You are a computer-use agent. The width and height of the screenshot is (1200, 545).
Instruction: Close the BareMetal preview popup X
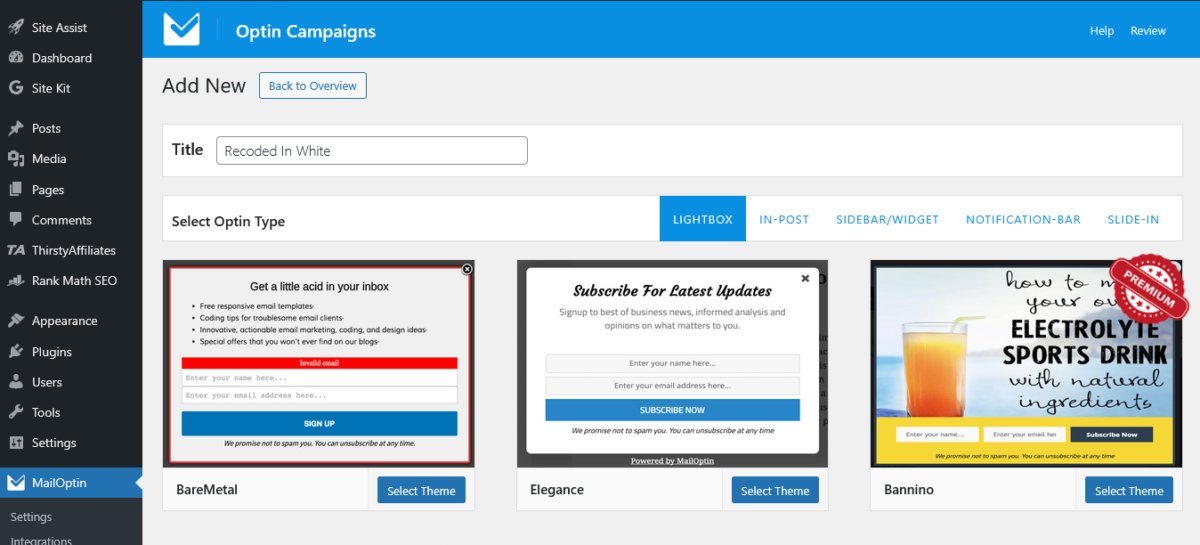(466, 269)
